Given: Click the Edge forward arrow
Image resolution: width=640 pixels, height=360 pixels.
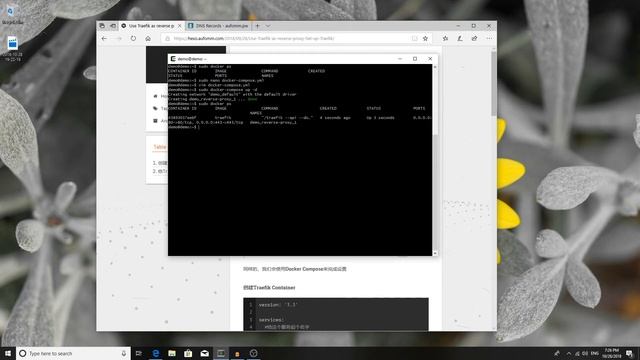Looking at the screenshot, I should pos(119,38).
